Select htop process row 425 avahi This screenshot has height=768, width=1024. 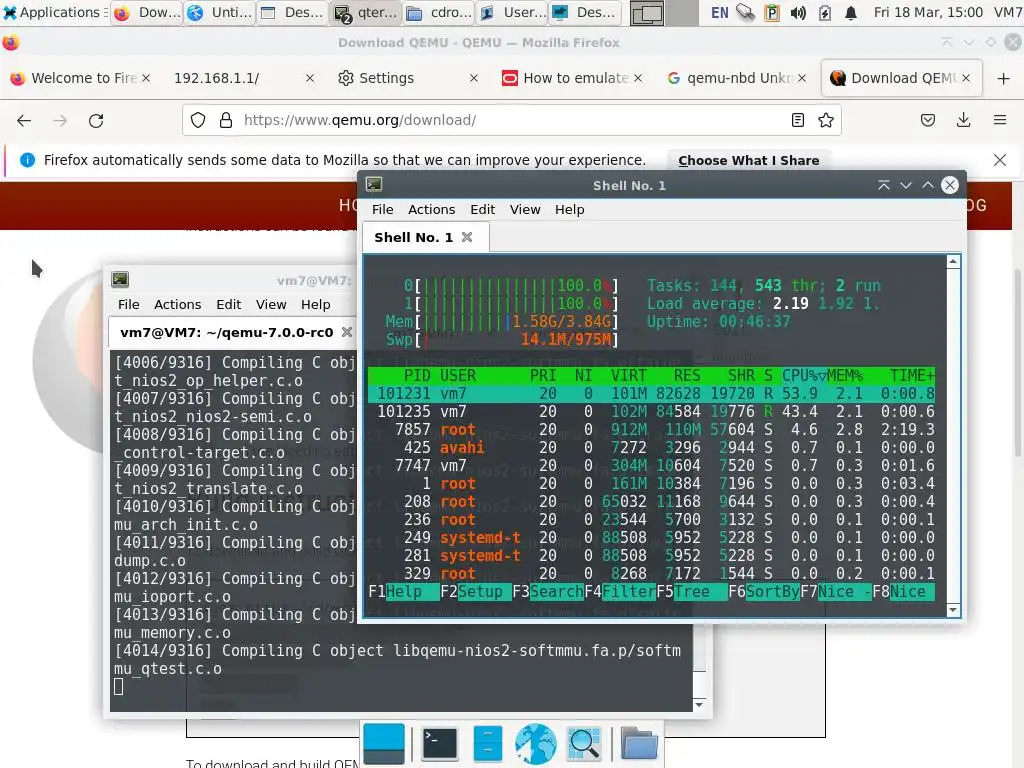[x=651, y=448]
